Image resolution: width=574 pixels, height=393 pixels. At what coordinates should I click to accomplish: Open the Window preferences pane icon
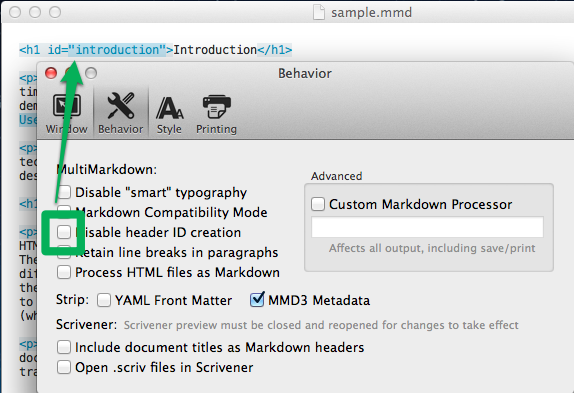point(67,105)
